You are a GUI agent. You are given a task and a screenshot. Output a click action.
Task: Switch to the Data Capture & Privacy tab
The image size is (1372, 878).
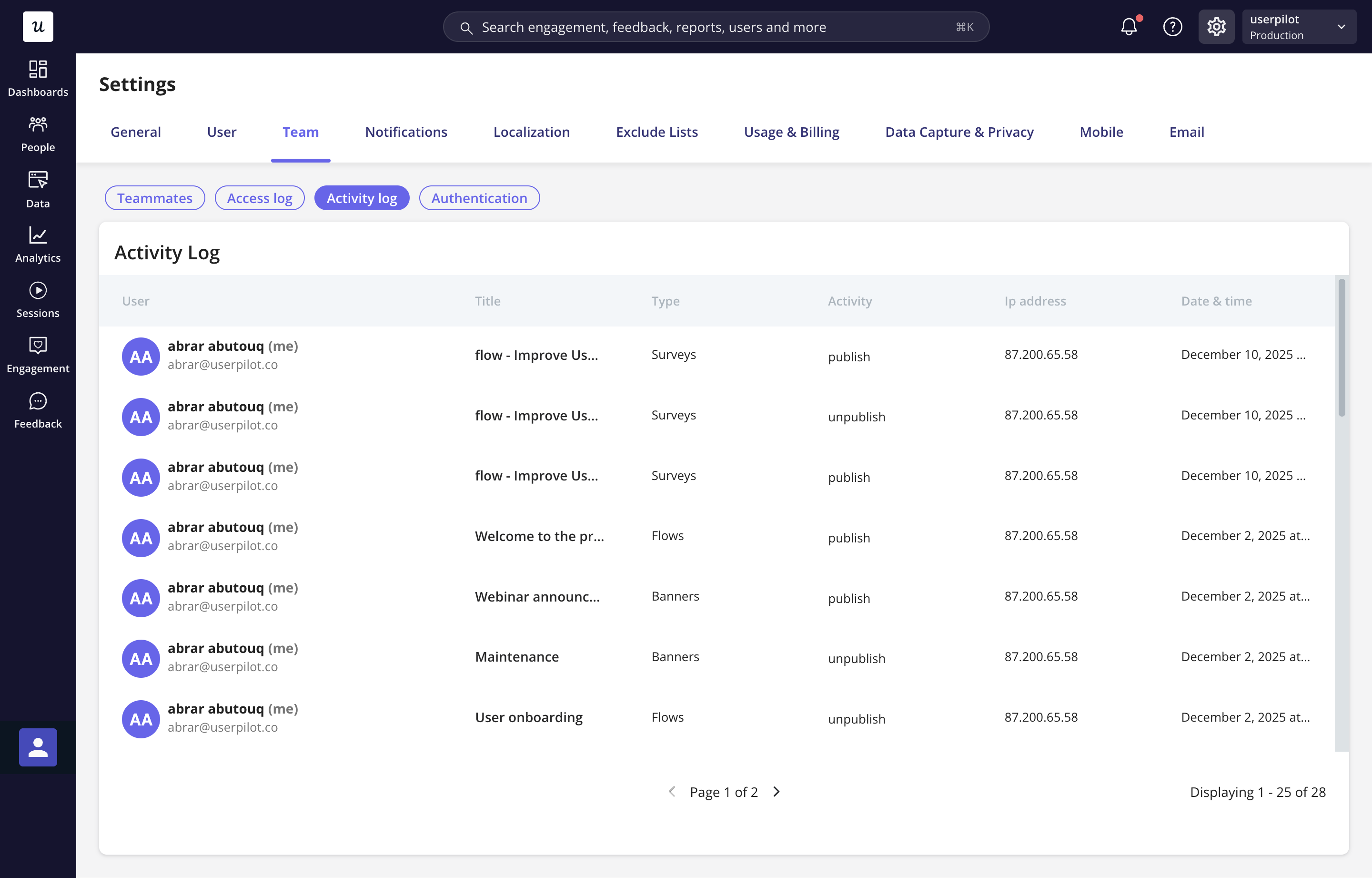[x=959, y=132]
